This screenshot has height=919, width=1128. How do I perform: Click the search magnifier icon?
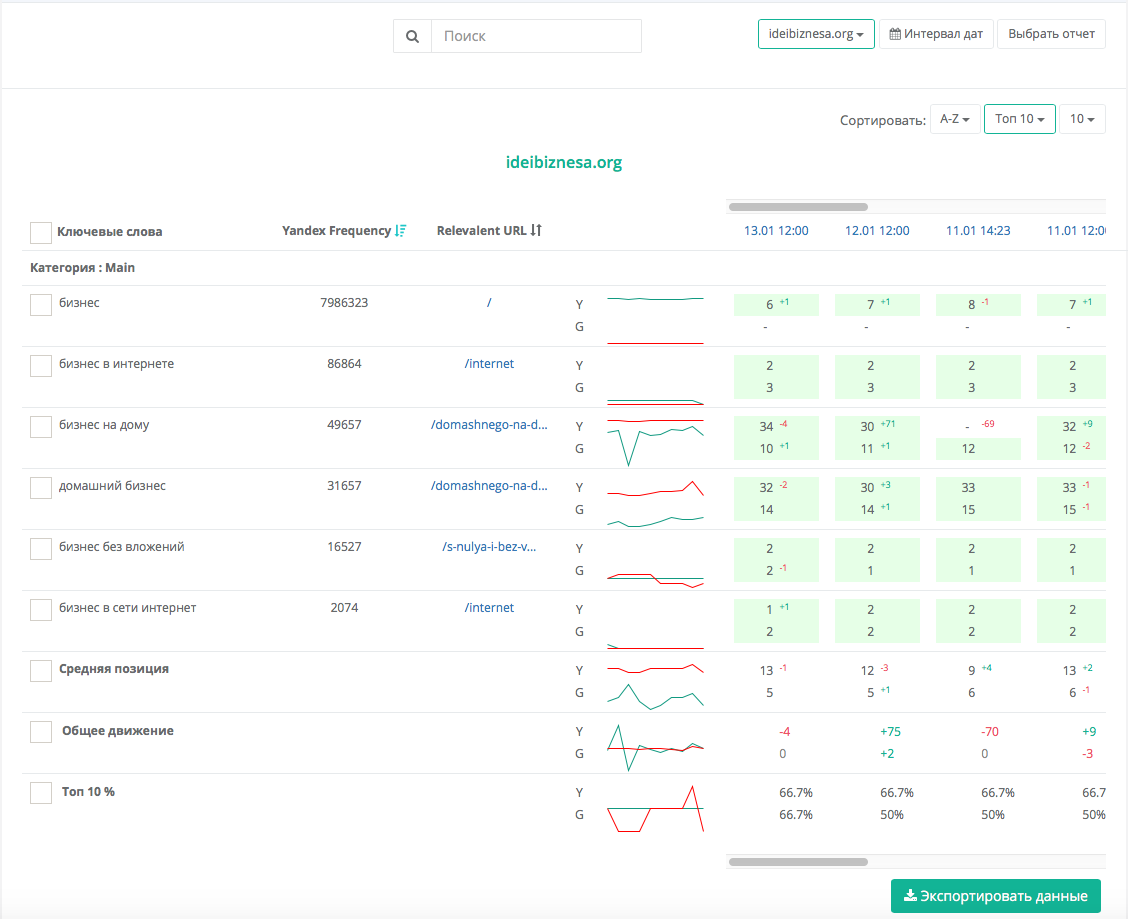(412, 36)
